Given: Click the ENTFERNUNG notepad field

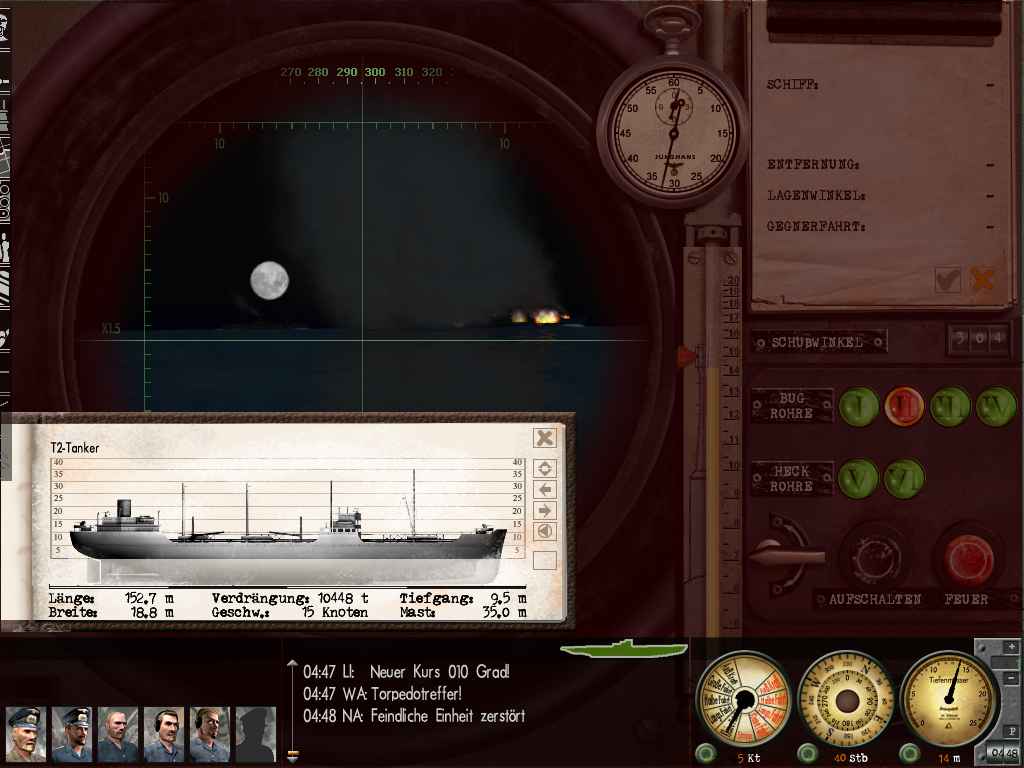Looking at the screenshot, I should coord(881,165).
